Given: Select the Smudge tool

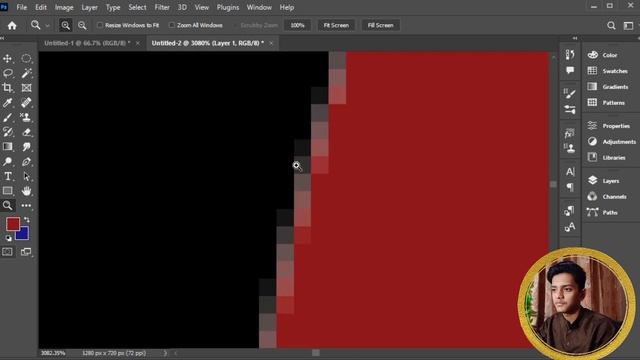Looking at the screenshot, I should [x=26, y=147].
